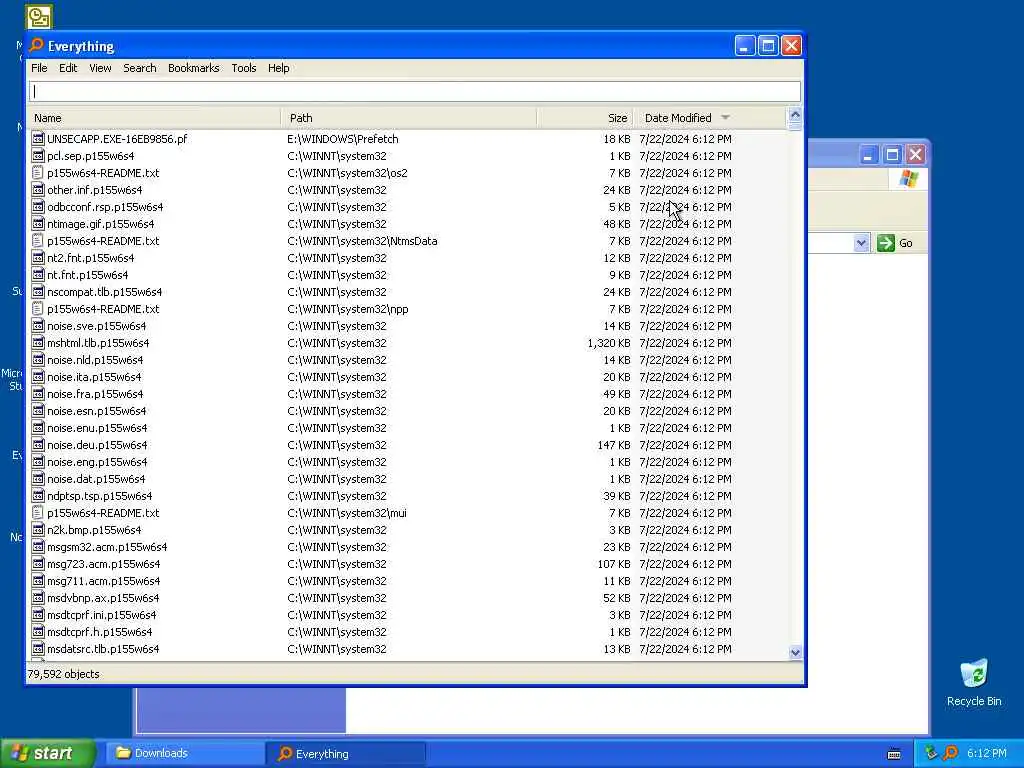1024x768 pixels.
Task: Select msdatsrc.tlb.p155w6s4 file name
Action: [103, 648]
